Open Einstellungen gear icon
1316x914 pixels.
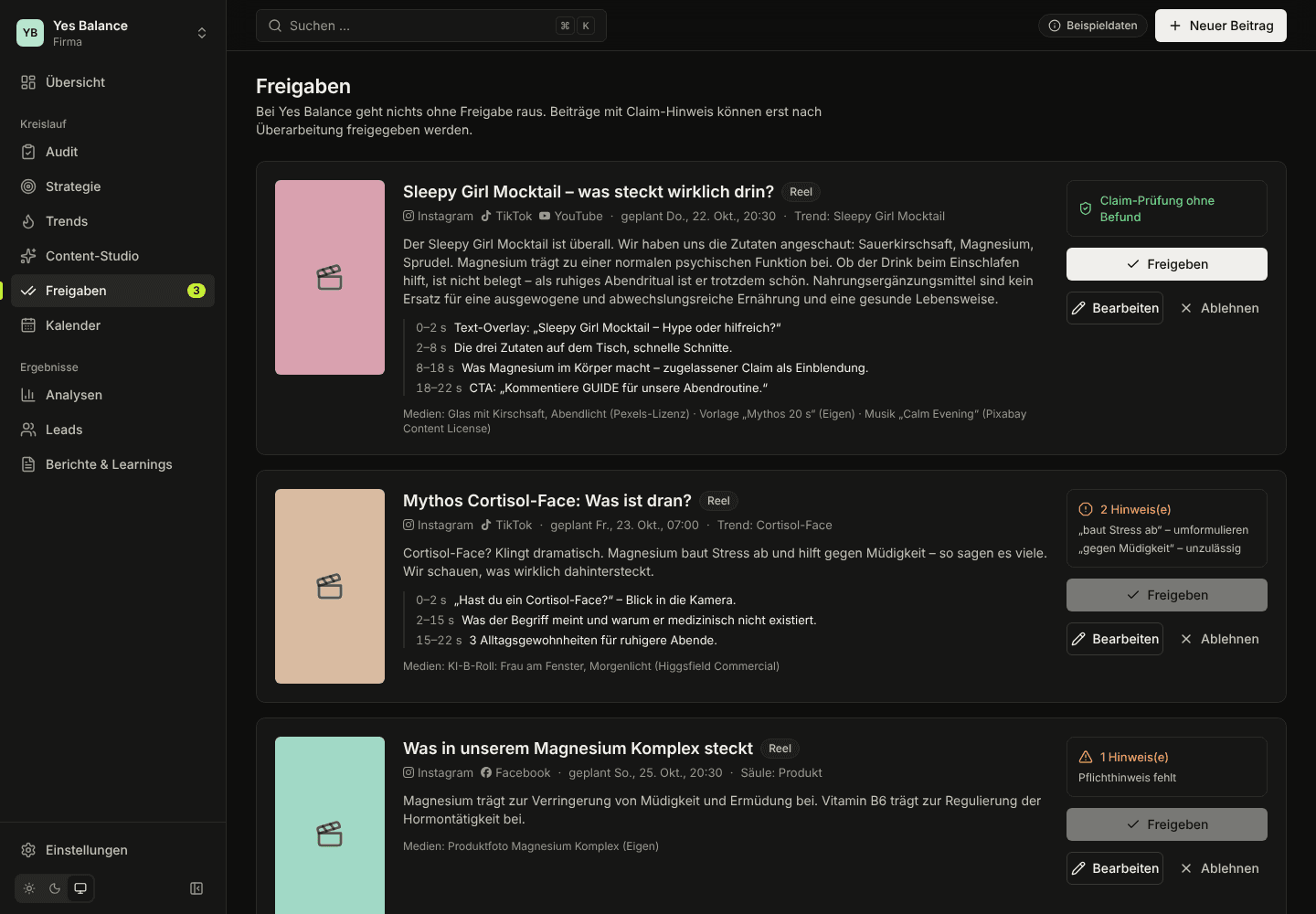point(28,850)
